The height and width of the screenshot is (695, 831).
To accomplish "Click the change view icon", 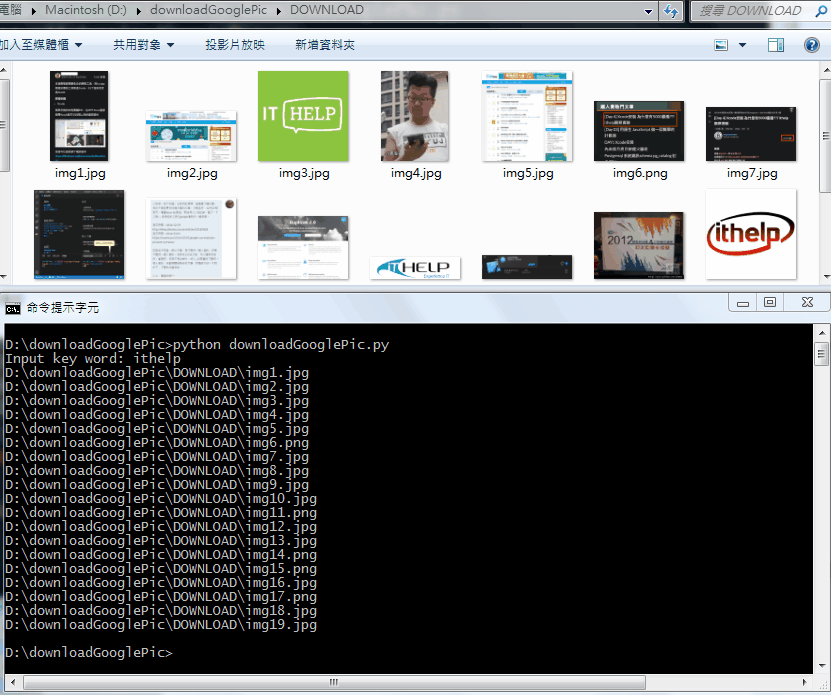I will pos(721,45).
